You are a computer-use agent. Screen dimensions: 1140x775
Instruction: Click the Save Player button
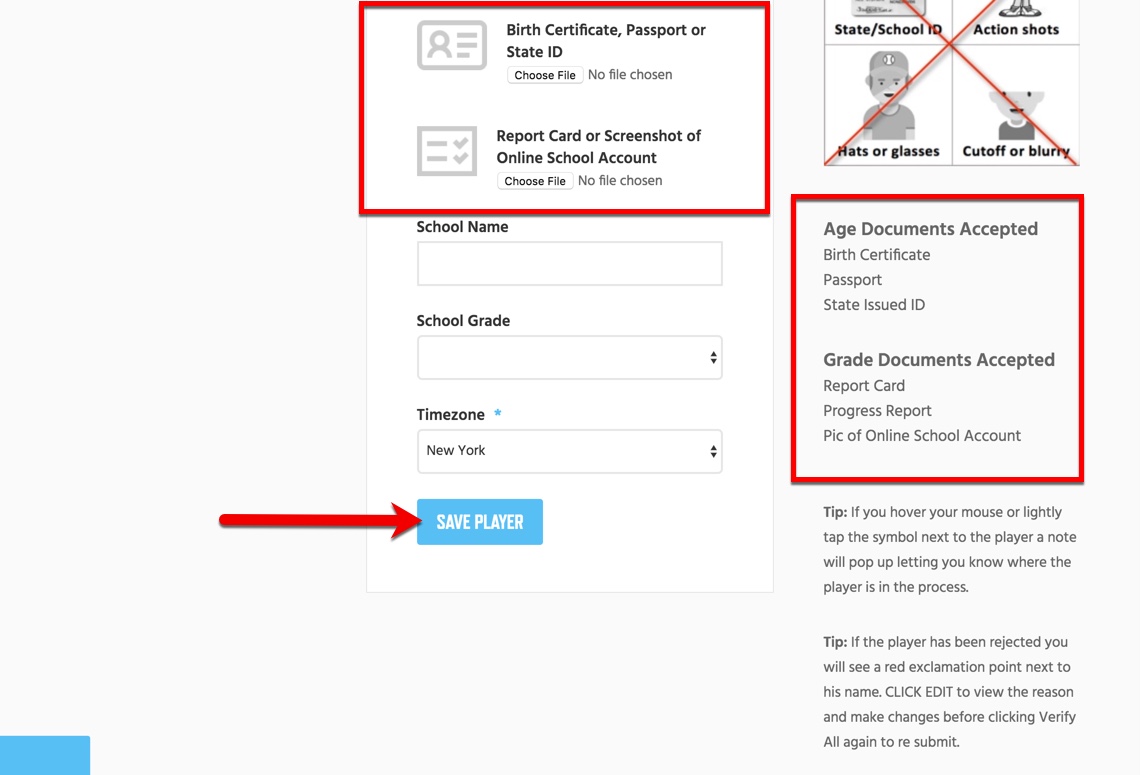(x=480, y=522)
